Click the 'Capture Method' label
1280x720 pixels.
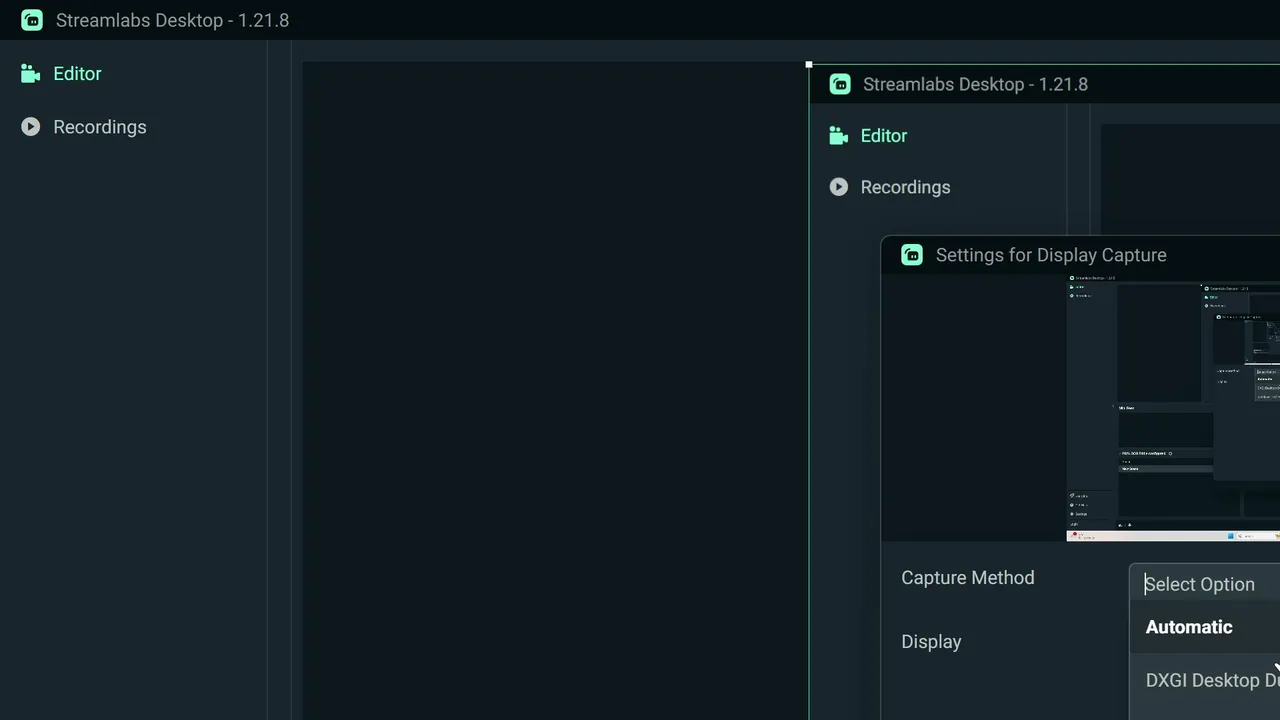pos(968,578)
